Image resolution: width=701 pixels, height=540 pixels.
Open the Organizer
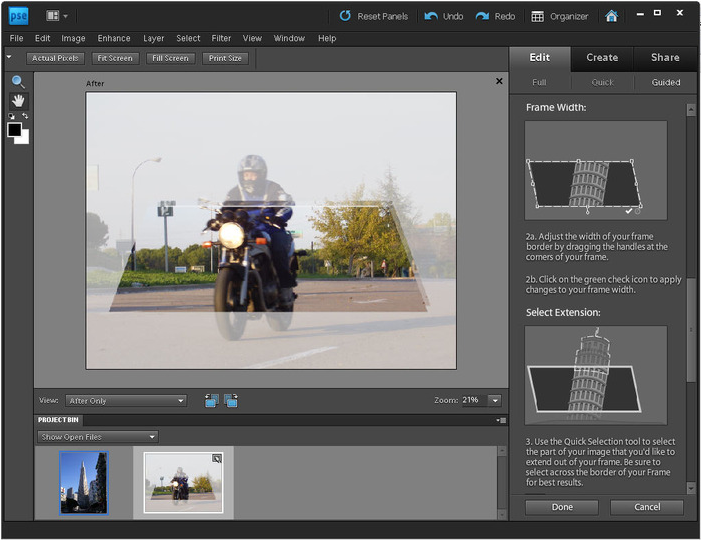pyautogui.click(x=560, y=16)
